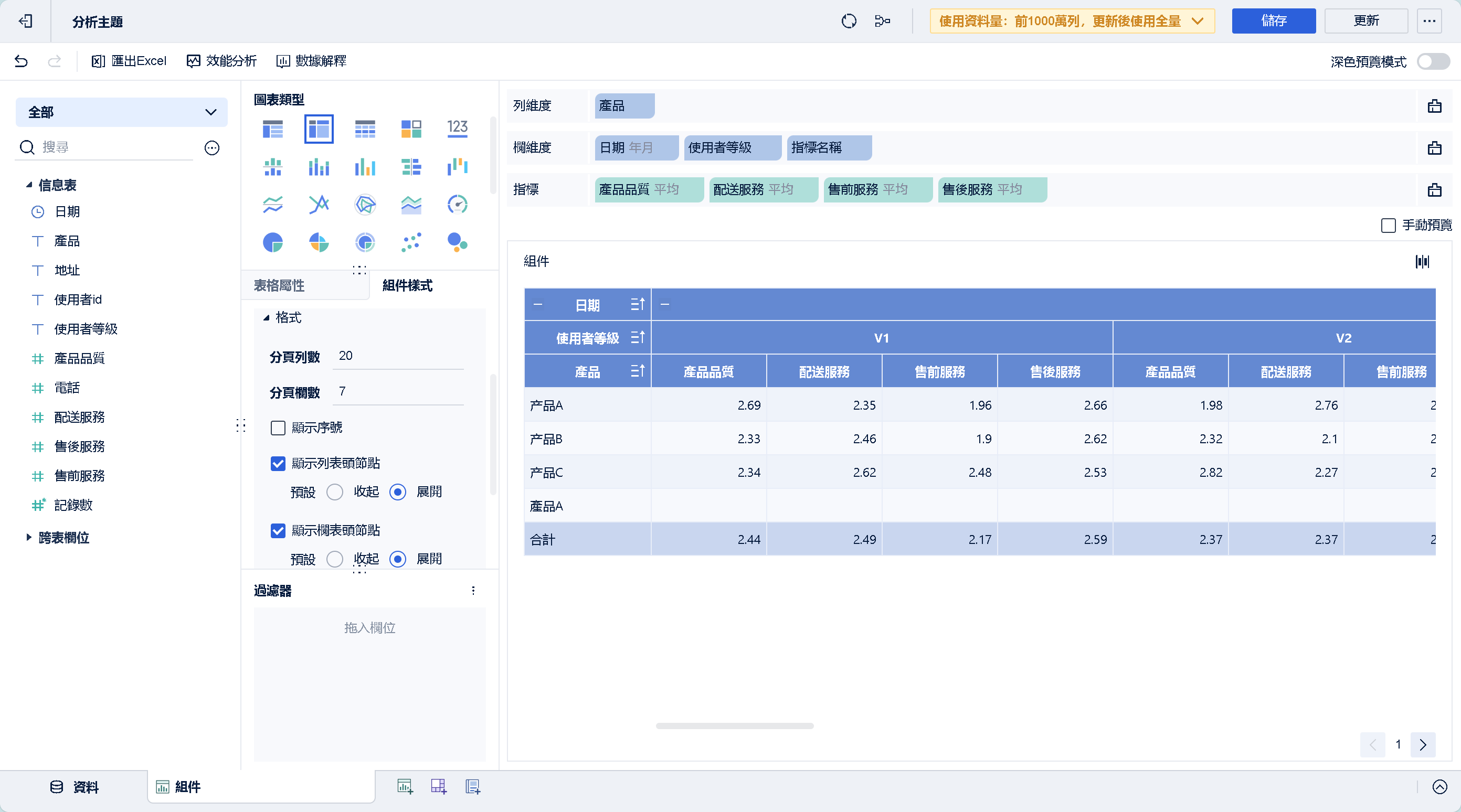Click the 更新 button
Image resolution: width=1461 pixels, height=812 pixels.
coord(1367,21)
